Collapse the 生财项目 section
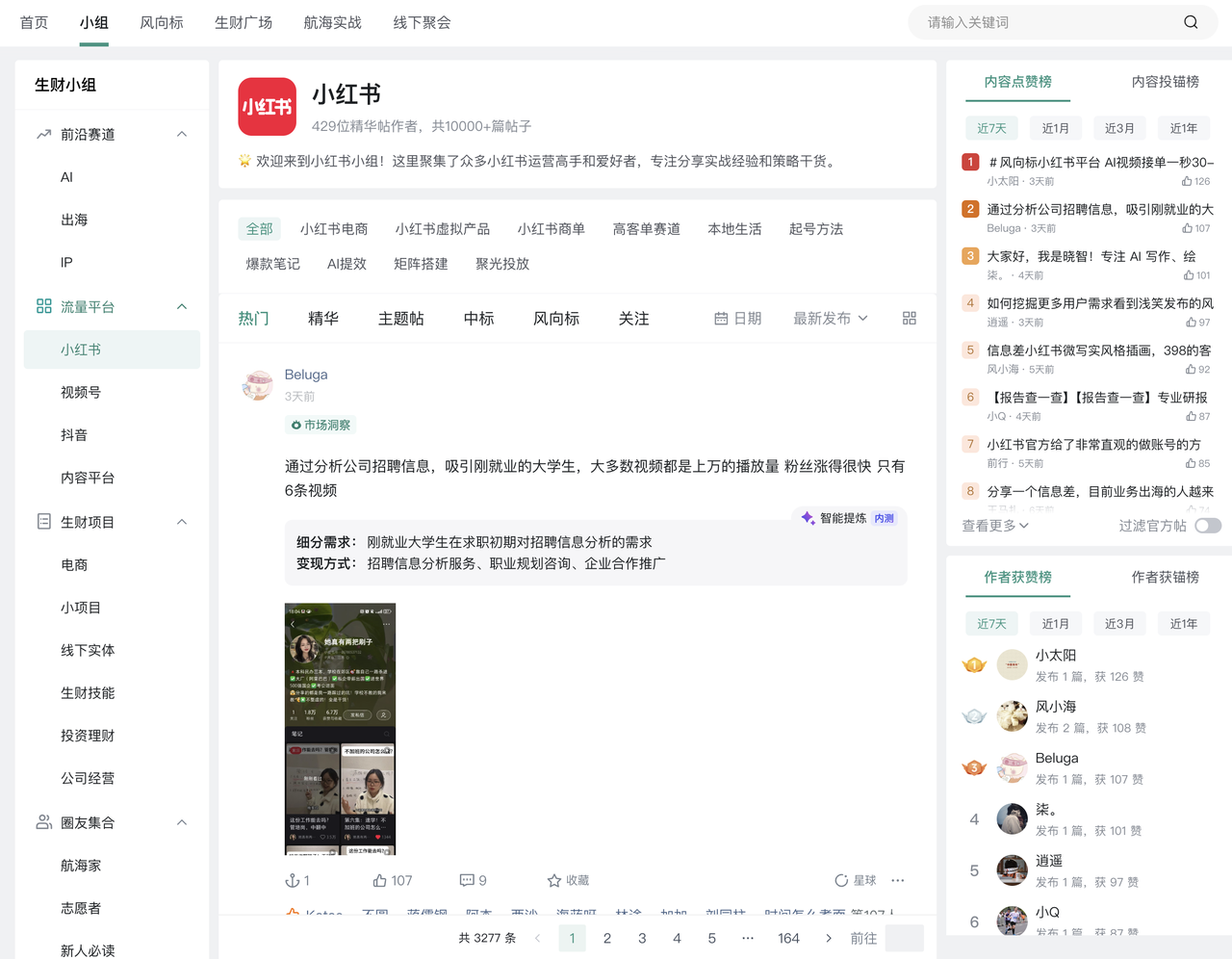The width and height of the screenshot is (1232, 959). click(x=182, y=522)
